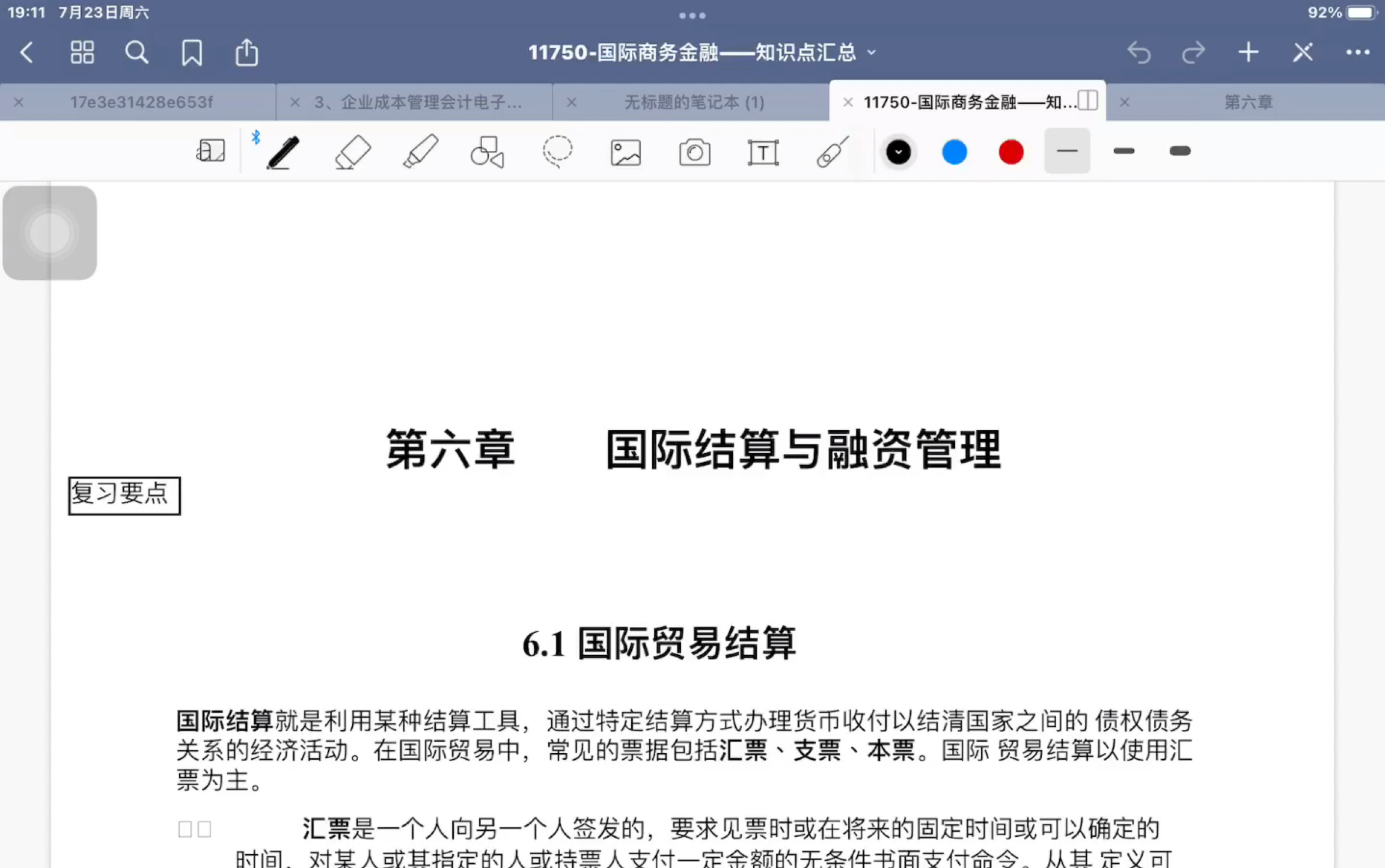Select the Eraser tool
Image resolution: width=1385 pixels, height=868 pixels.
point(353,151)
